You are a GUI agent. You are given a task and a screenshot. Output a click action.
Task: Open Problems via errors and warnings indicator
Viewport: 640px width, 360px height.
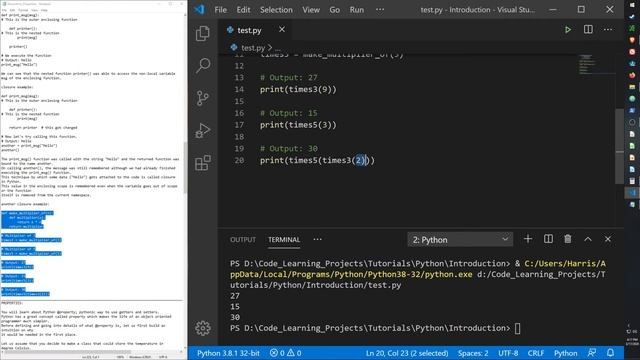pyautogui.click(x=285, y=353)
